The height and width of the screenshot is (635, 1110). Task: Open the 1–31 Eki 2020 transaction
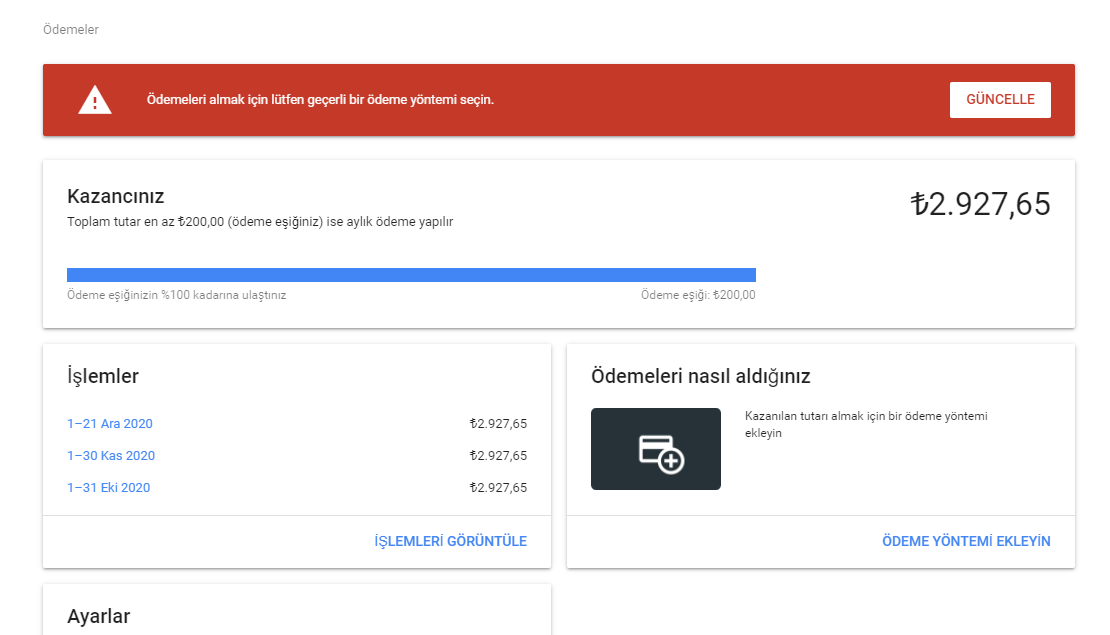[108, 487]
